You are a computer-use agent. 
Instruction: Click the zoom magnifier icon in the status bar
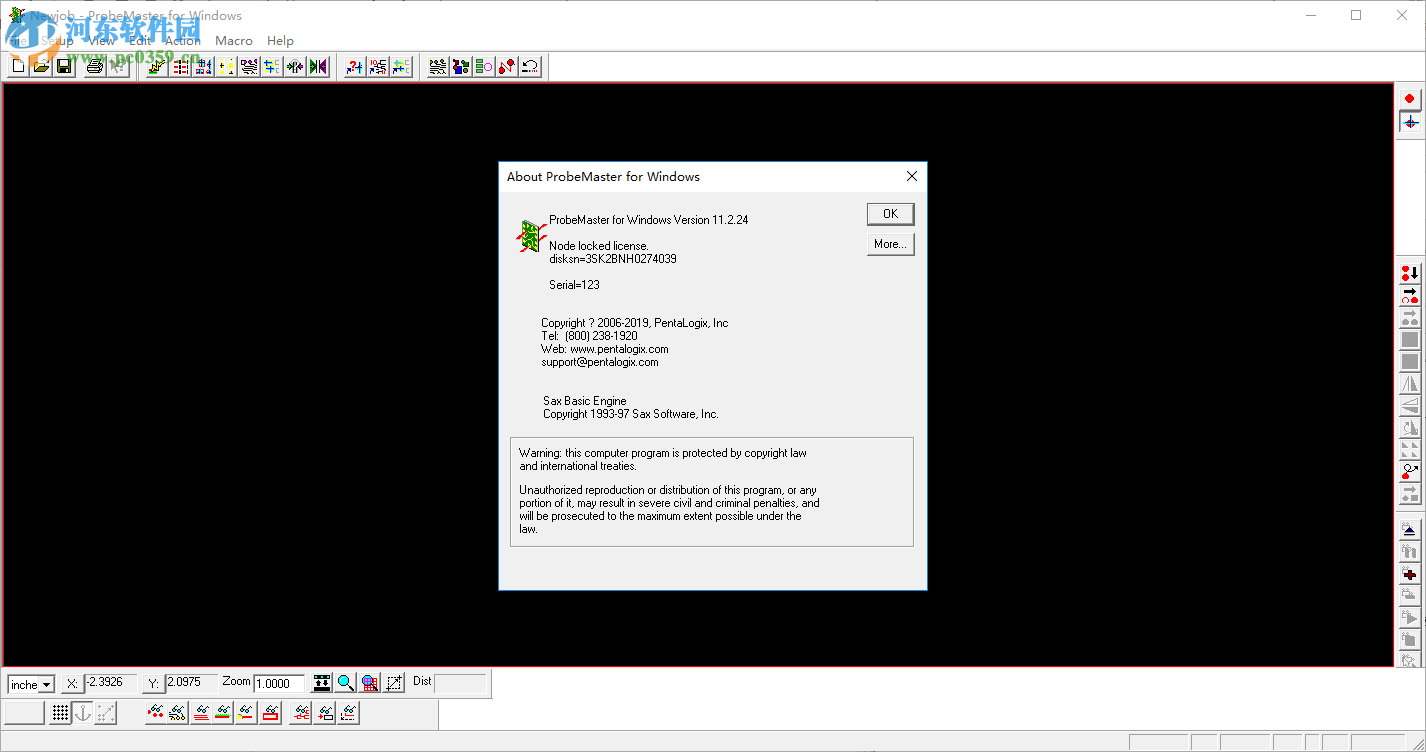click(345, 682)
